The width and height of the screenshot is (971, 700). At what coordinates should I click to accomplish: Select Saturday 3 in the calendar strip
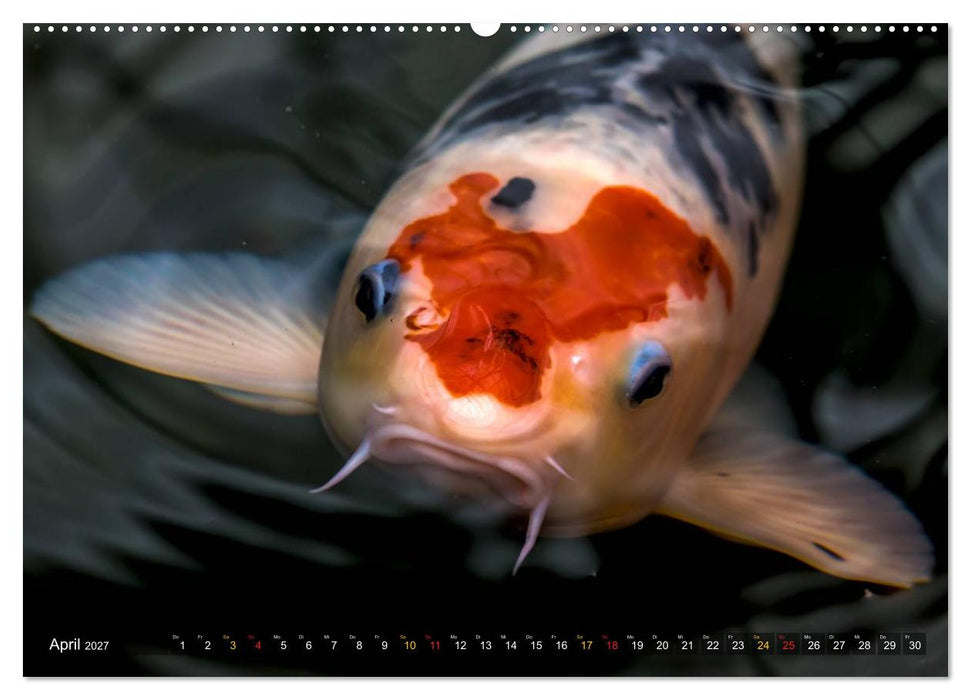pos(233,644)
